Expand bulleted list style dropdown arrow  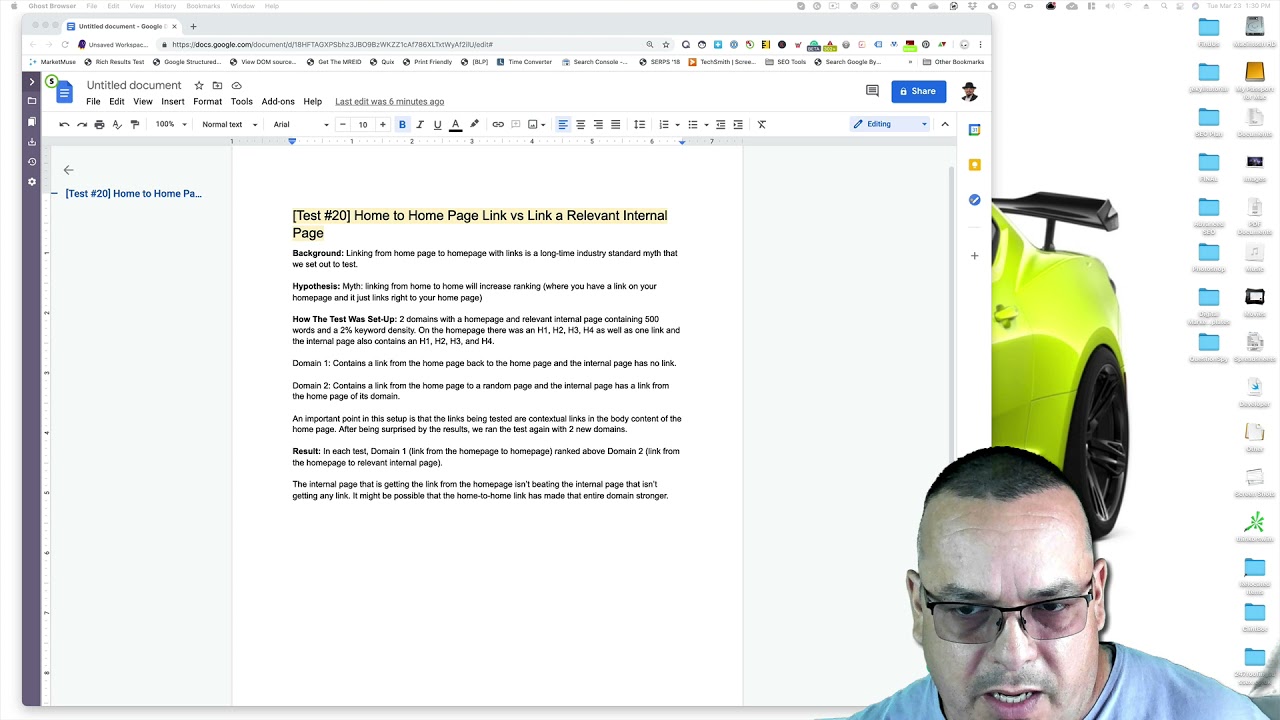[x=706, y=125]
